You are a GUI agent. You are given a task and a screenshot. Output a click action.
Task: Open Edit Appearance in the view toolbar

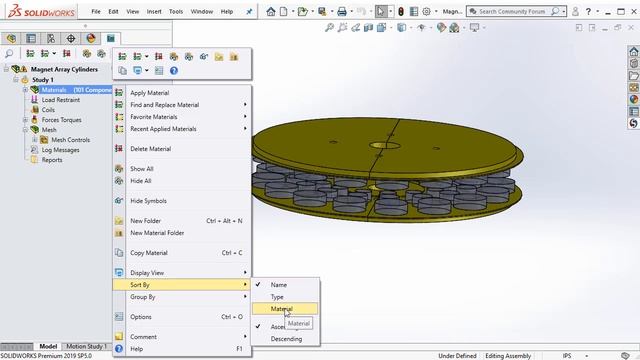click(x=441, y=28)
